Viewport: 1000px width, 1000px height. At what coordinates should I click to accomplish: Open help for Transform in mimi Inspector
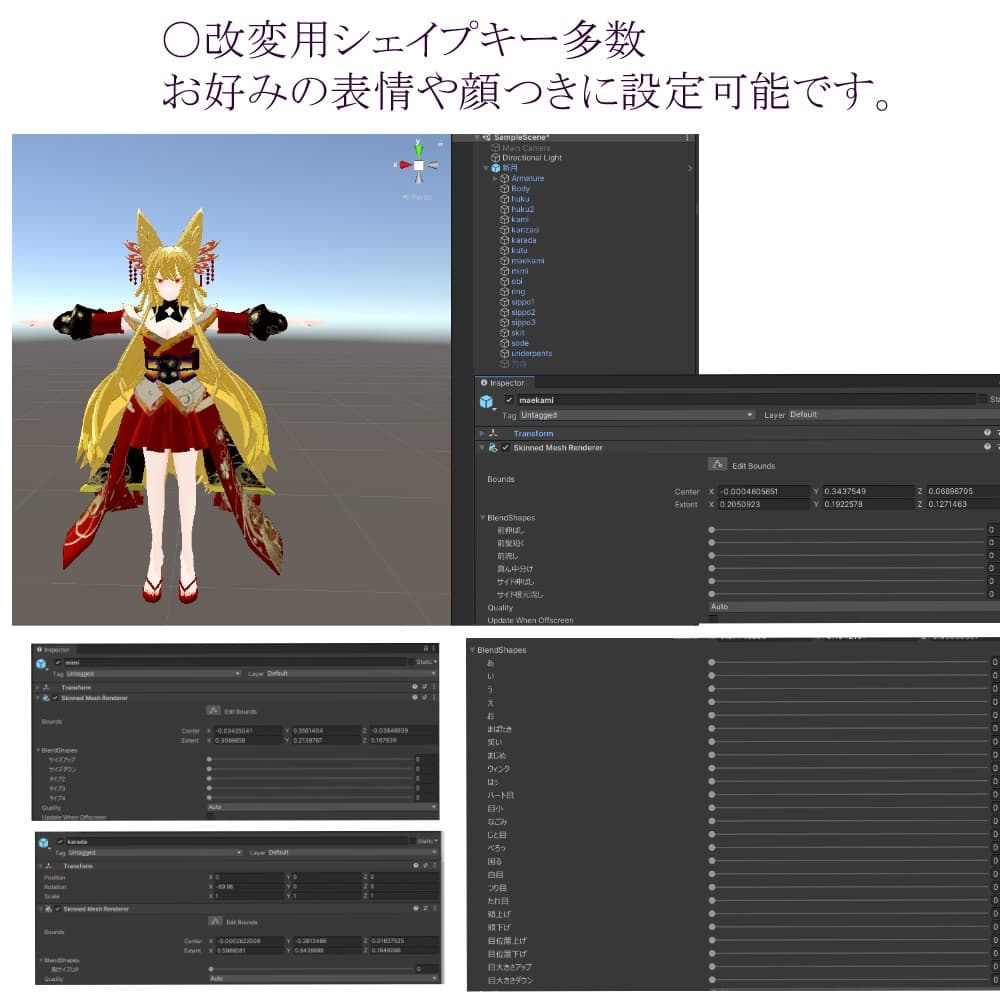(x=415, y=687)
